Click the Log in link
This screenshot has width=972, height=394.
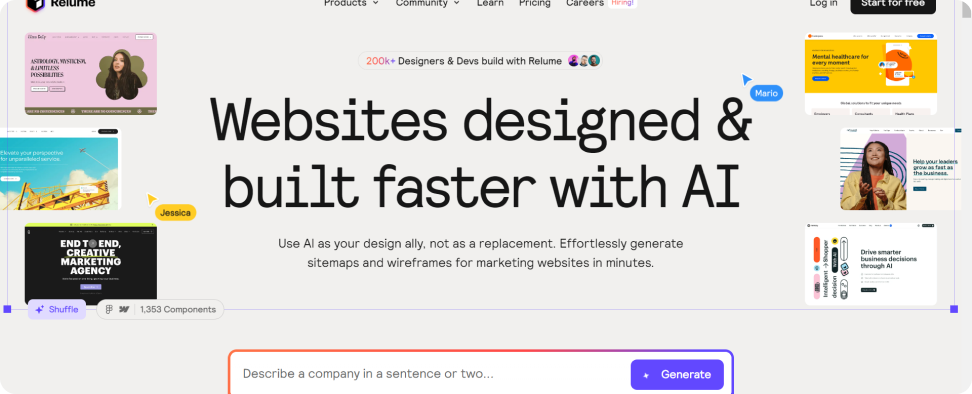(823, 4)
